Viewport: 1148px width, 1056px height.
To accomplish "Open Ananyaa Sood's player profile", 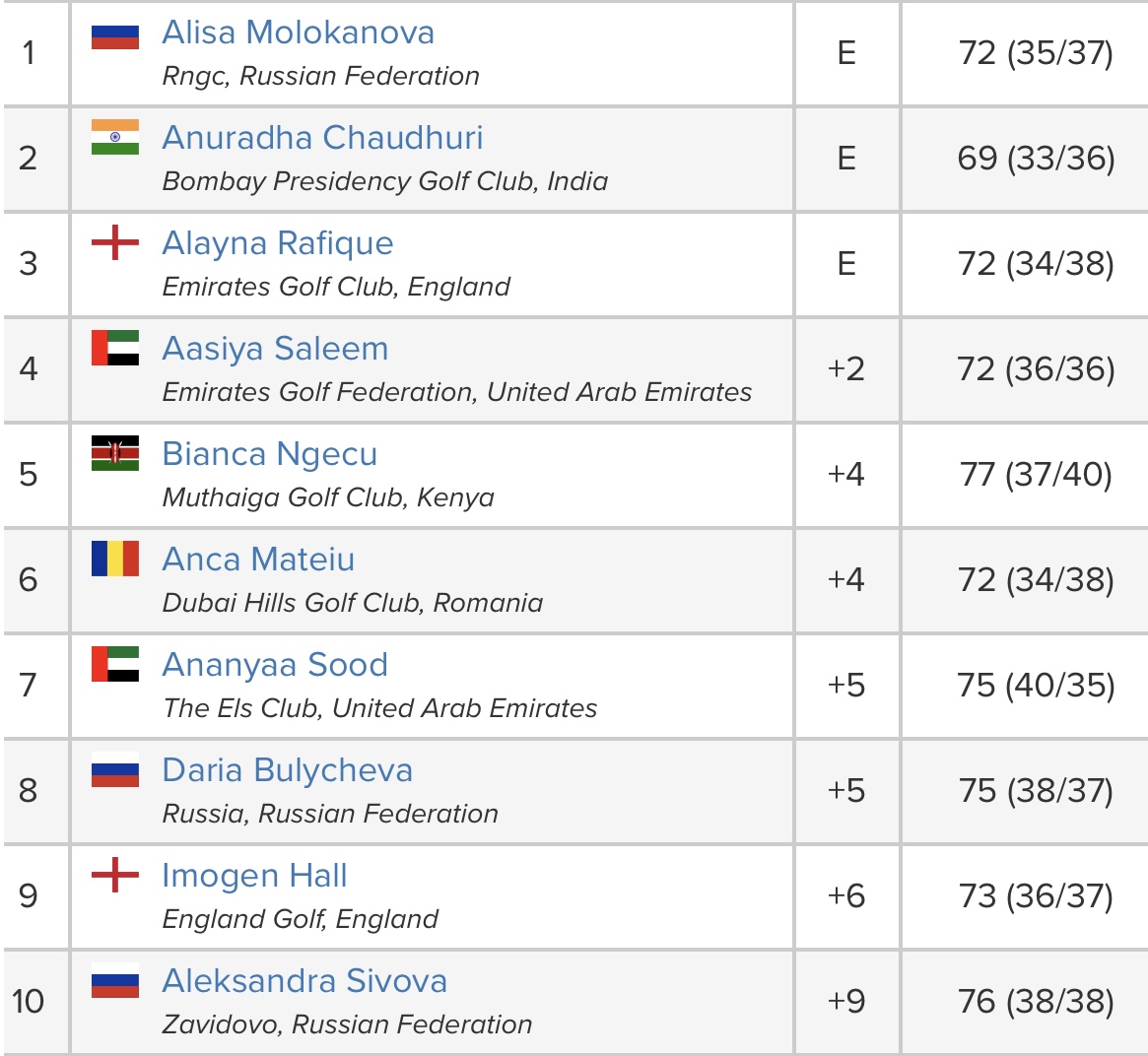I will click(x=275, y=665).
